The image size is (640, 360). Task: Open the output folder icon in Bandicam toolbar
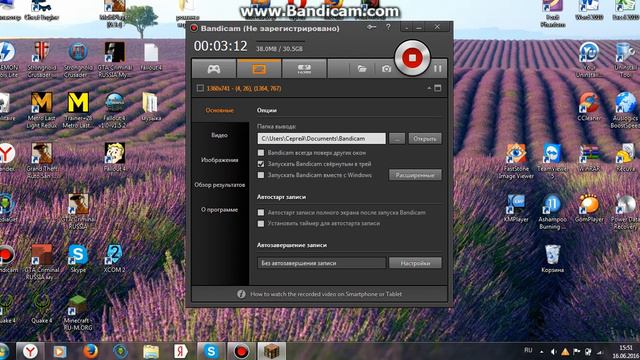tap(362, 69)
